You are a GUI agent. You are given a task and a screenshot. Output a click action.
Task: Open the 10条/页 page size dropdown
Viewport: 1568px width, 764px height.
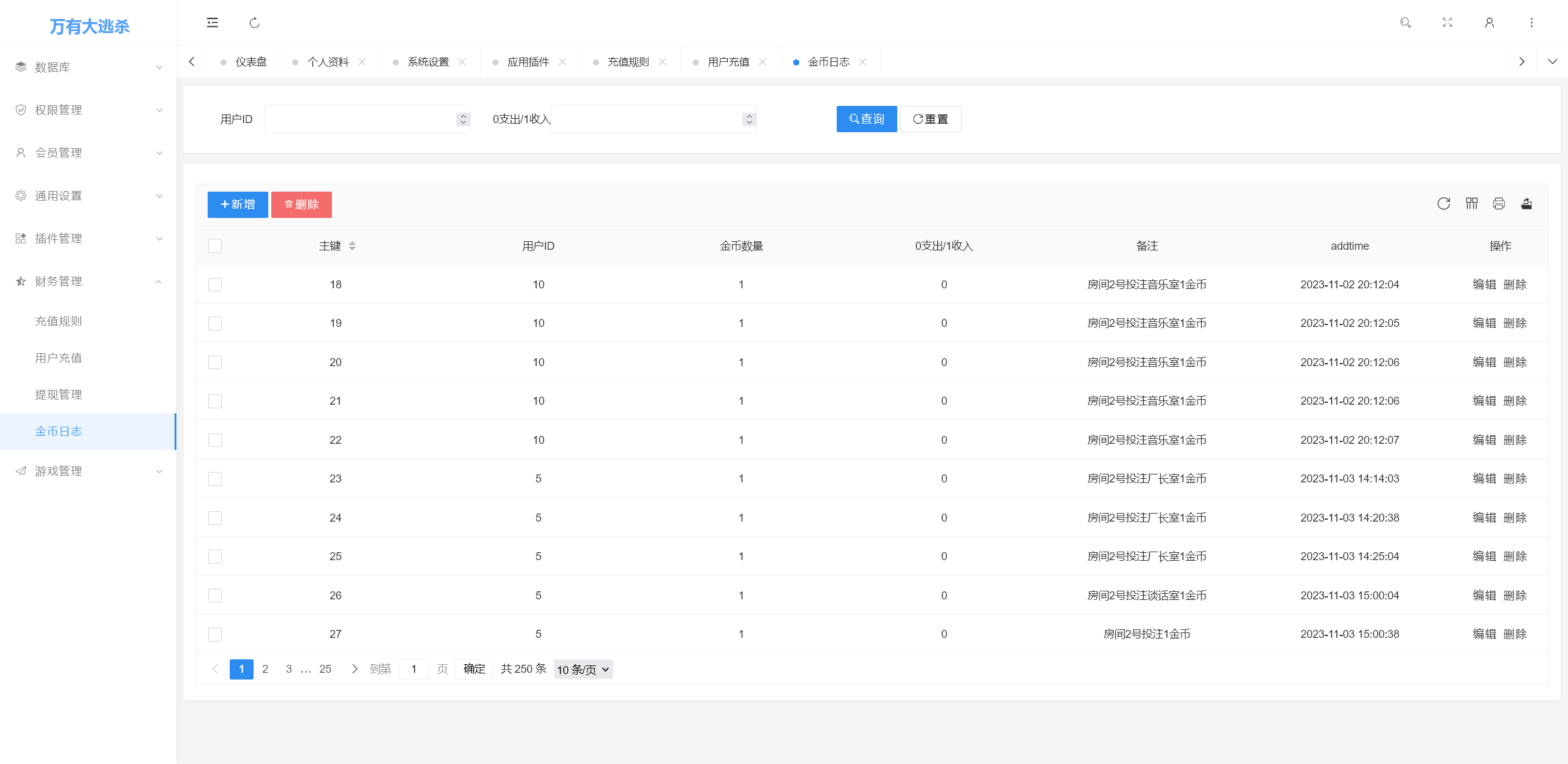pos(582,669)
